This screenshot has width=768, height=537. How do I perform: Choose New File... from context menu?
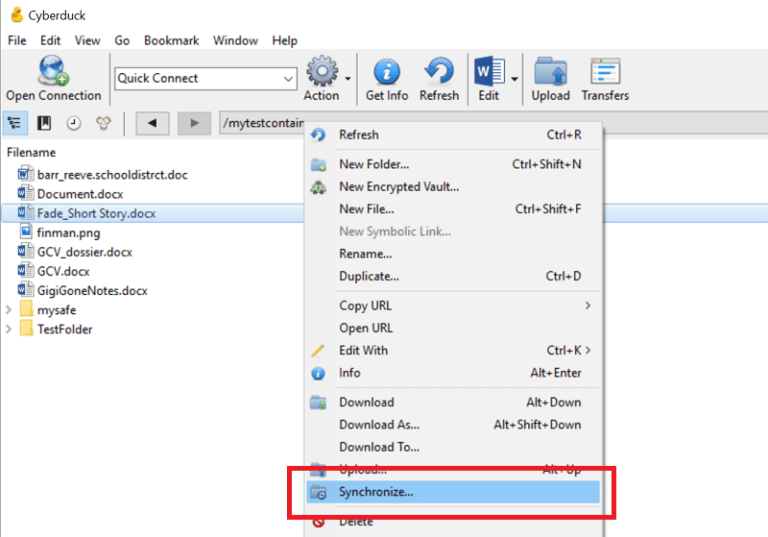pyautogui.click(x=453, y=209)
